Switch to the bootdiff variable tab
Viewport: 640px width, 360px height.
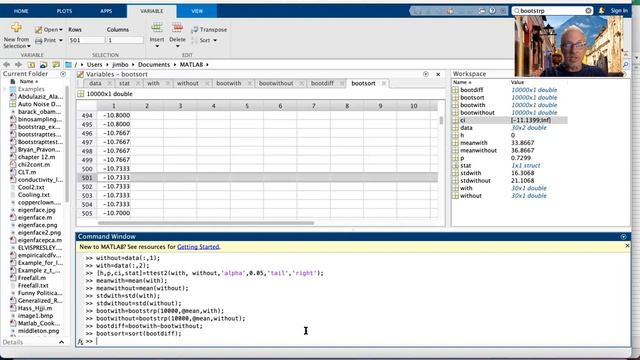322,83
